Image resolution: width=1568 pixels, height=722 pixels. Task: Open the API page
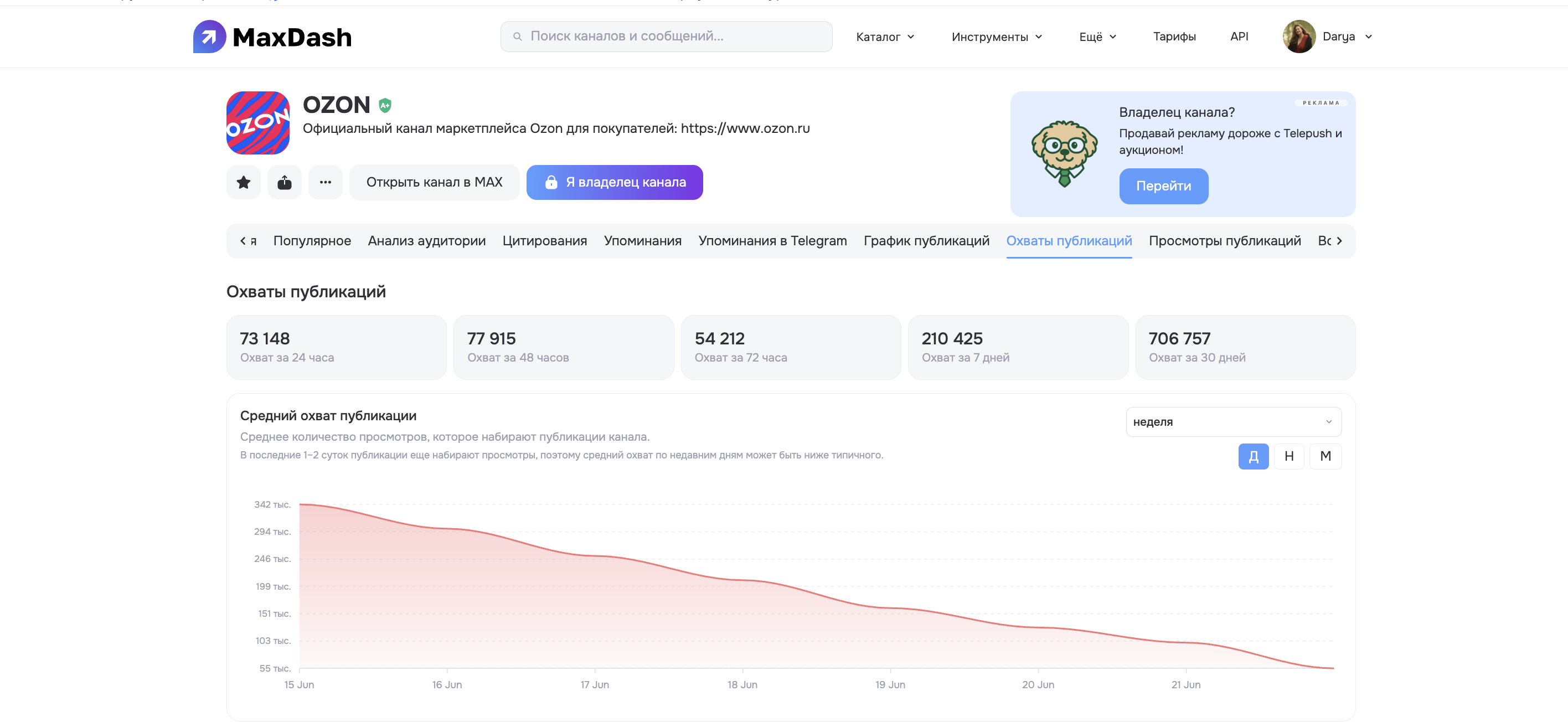coord(1239,37)
